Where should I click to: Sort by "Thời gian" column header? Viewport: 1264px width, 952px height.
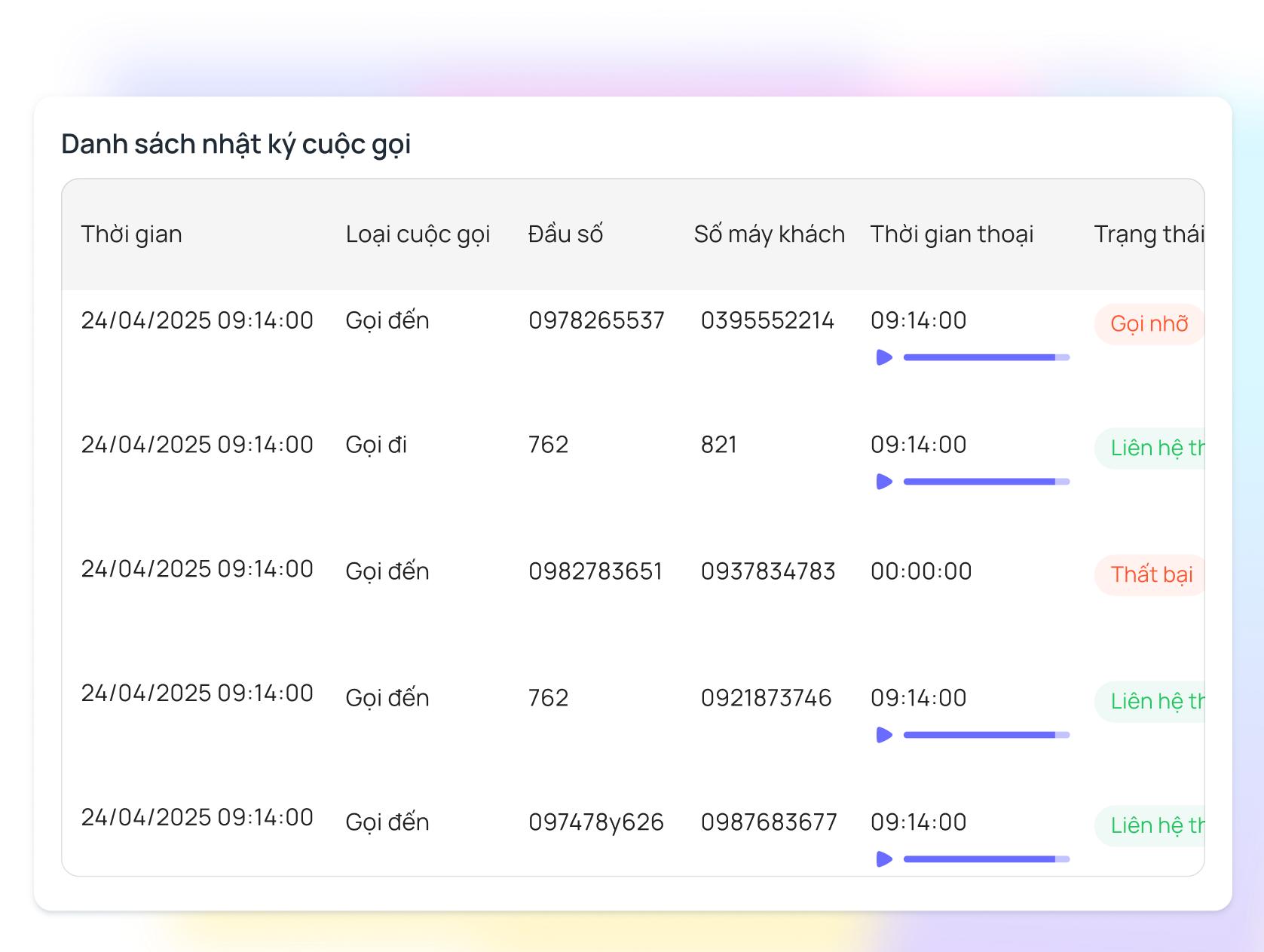[132, 234]
